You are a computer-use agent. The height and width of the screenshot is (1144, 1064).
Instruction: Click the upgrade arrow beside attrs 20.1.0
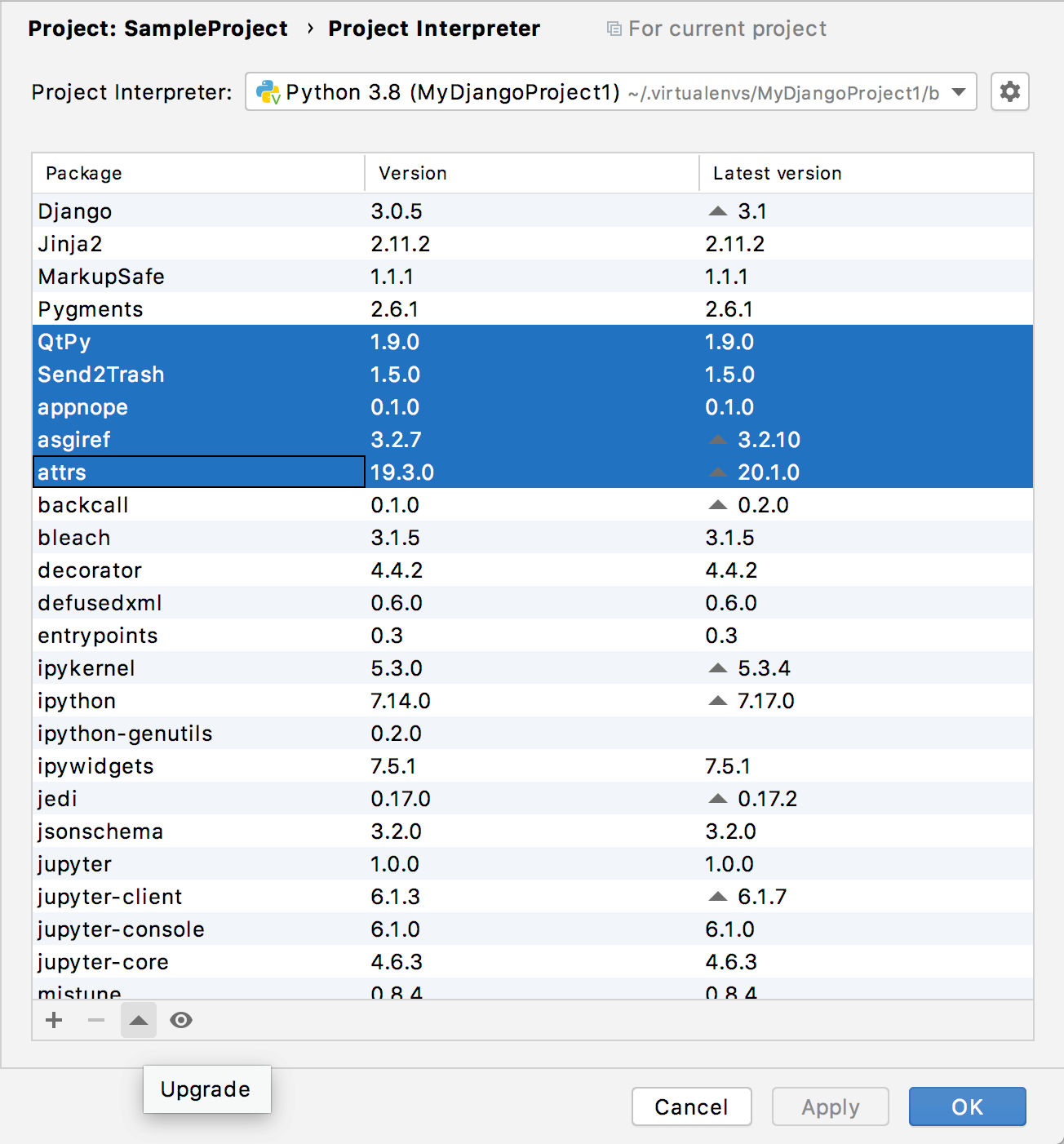(x=717, y=472)
